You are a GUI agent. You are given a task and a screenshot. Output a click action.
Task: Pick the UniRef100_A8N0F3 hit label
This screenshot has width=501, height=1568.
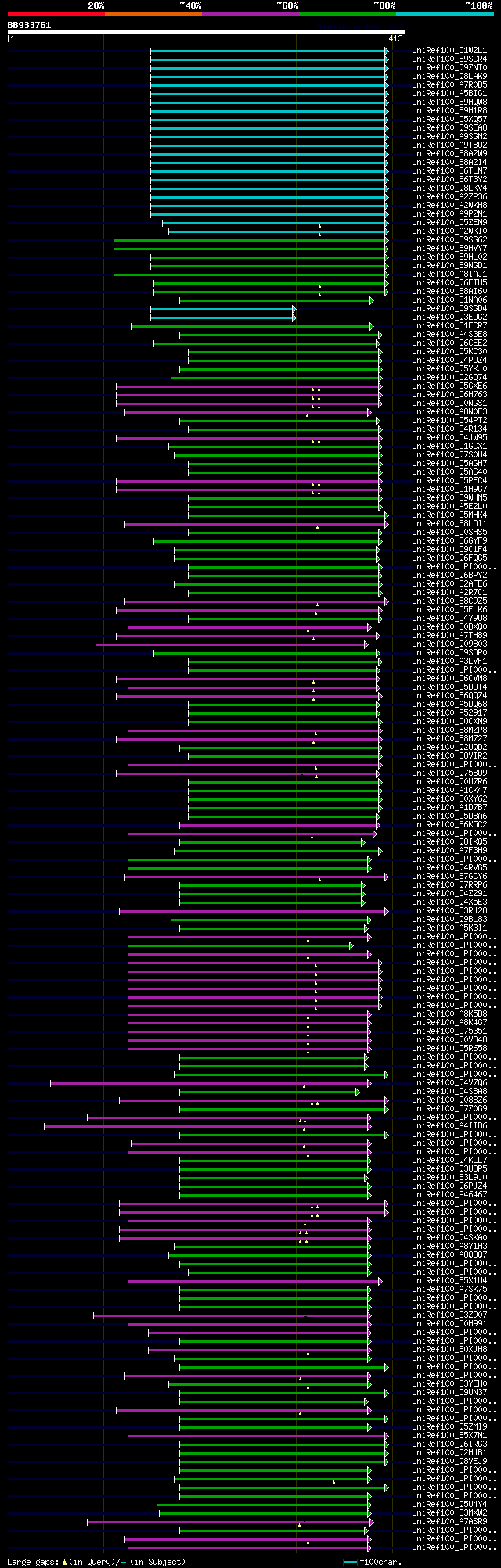pyautogui.click(x=449, y=411)
